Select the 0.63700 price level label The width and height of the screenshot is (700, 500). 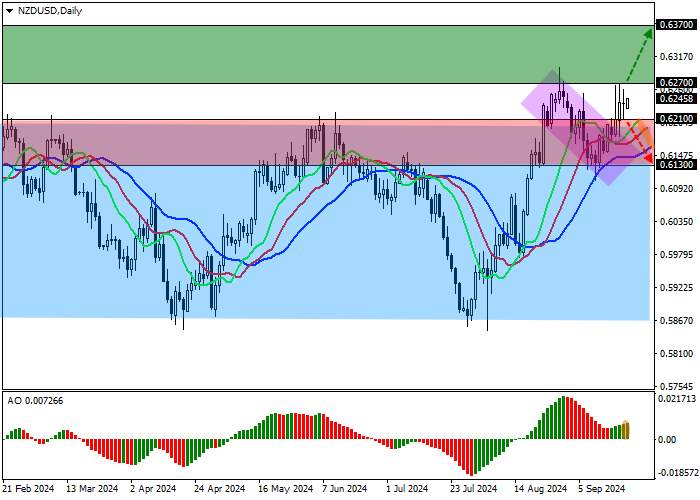(x=676, y=24)
